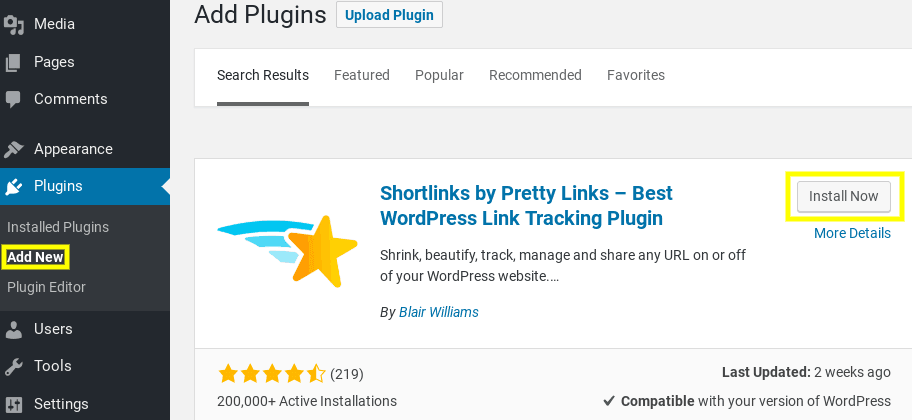The image size is (912, 420).
Task: Click the Comments speech bubble icon
Action: (x=13, y=99)
